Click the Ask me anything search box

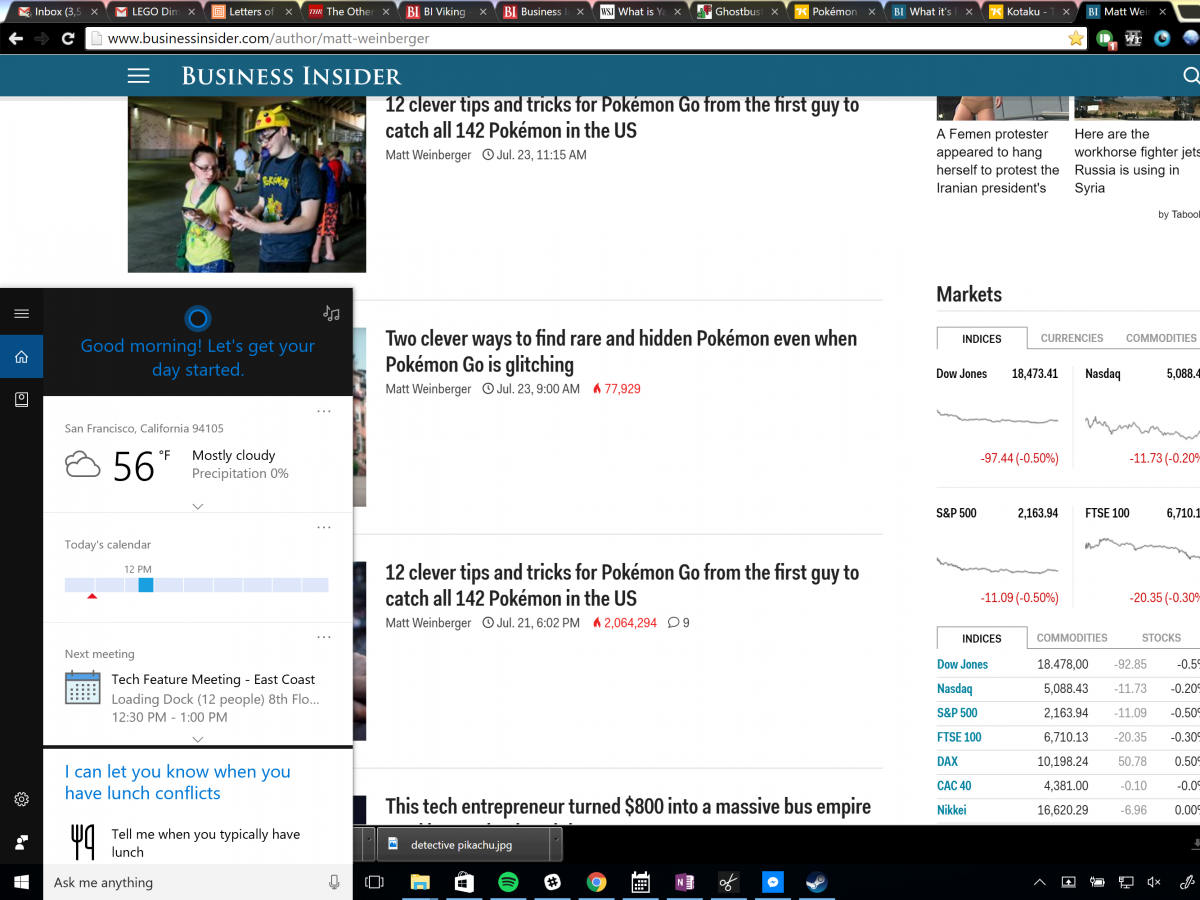point(180,882)
